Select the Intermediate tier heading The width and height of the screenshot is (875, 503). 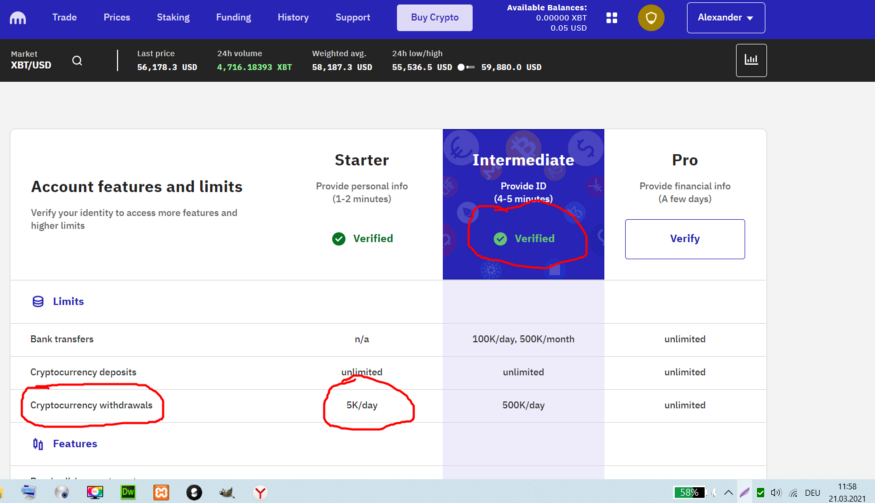[x=523, y=160]
